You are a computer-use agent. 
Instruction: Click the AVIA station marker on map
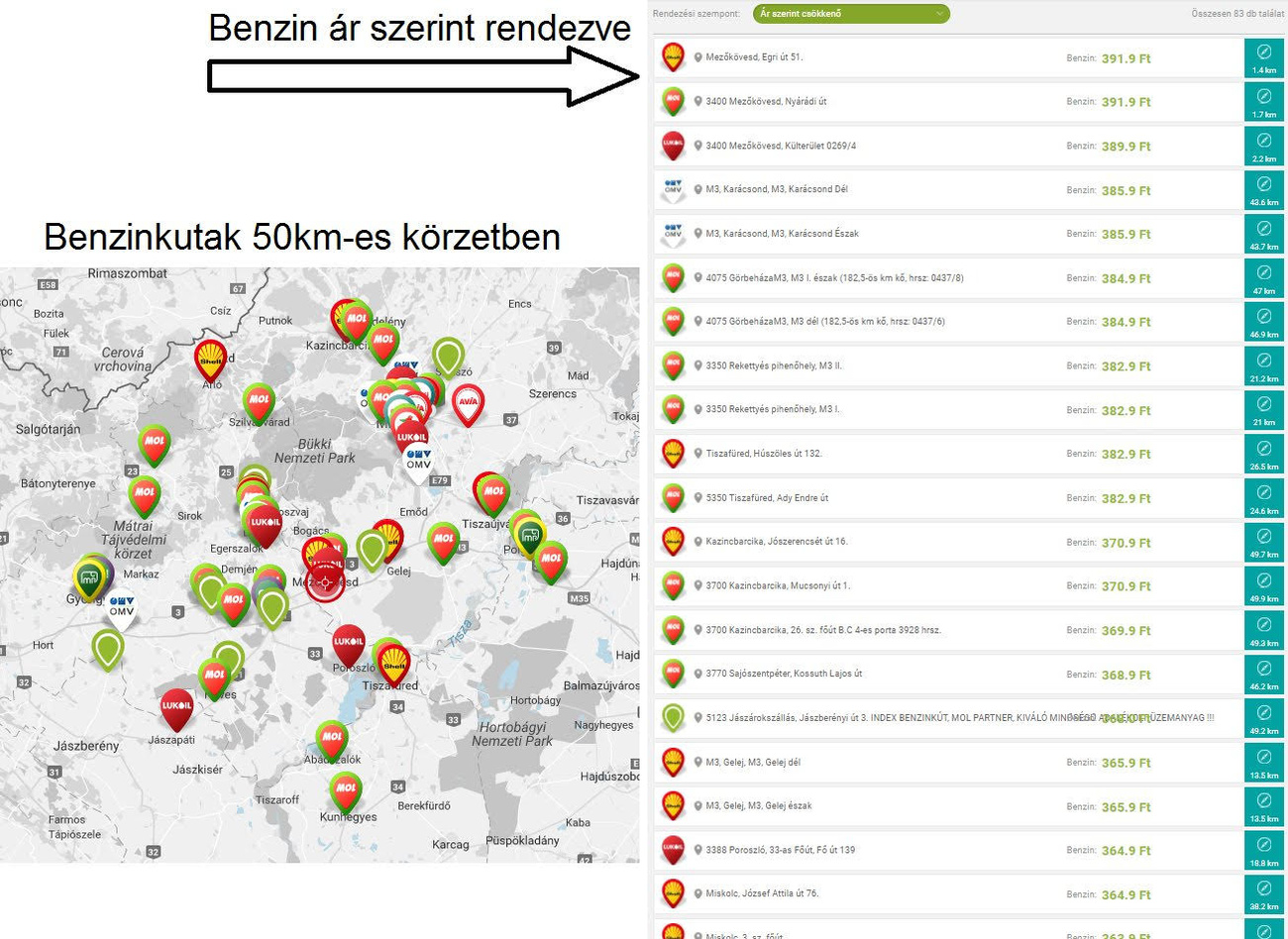468,402
